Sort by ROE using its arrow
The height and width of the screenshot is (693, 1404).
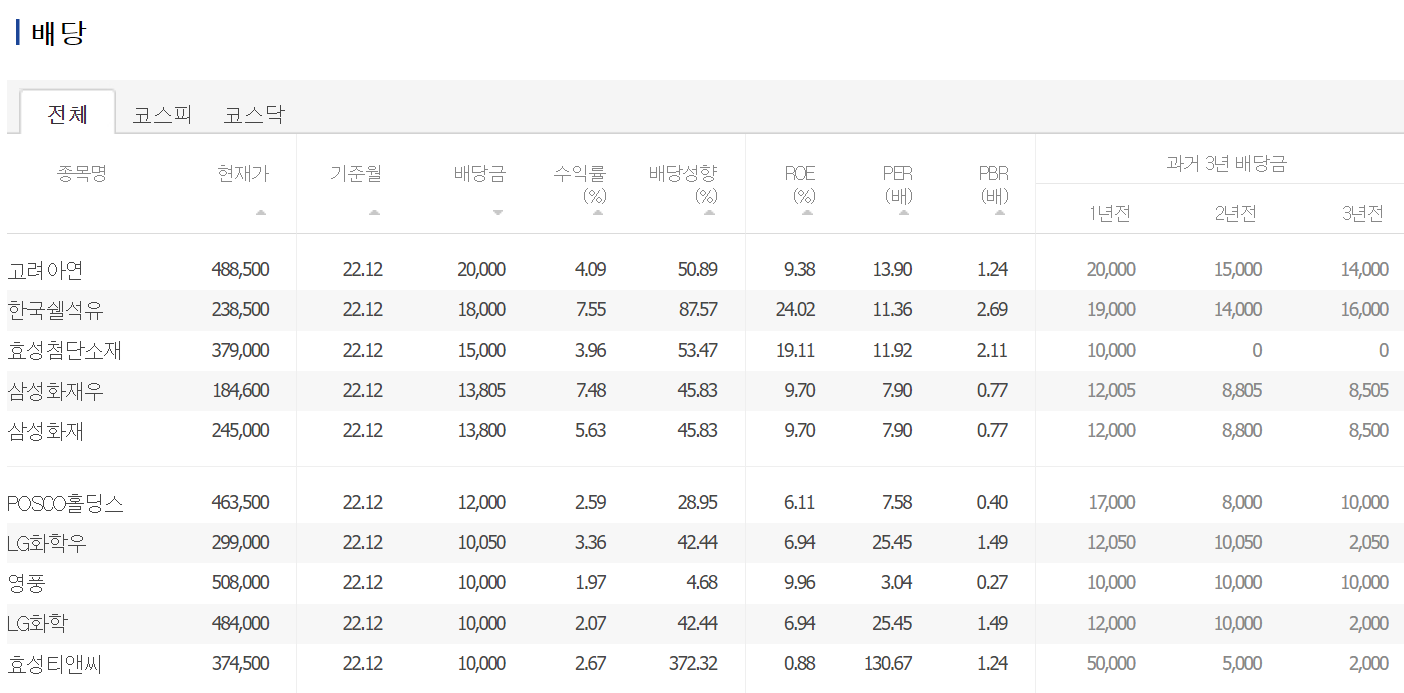[x=808, y=212]
